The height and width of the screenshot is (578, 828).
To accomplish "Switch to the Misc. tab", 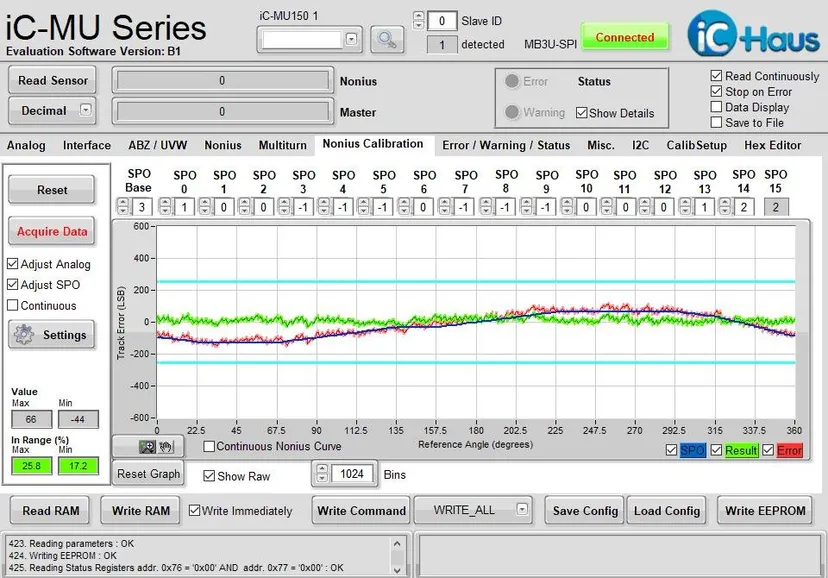I will [600, 145].
